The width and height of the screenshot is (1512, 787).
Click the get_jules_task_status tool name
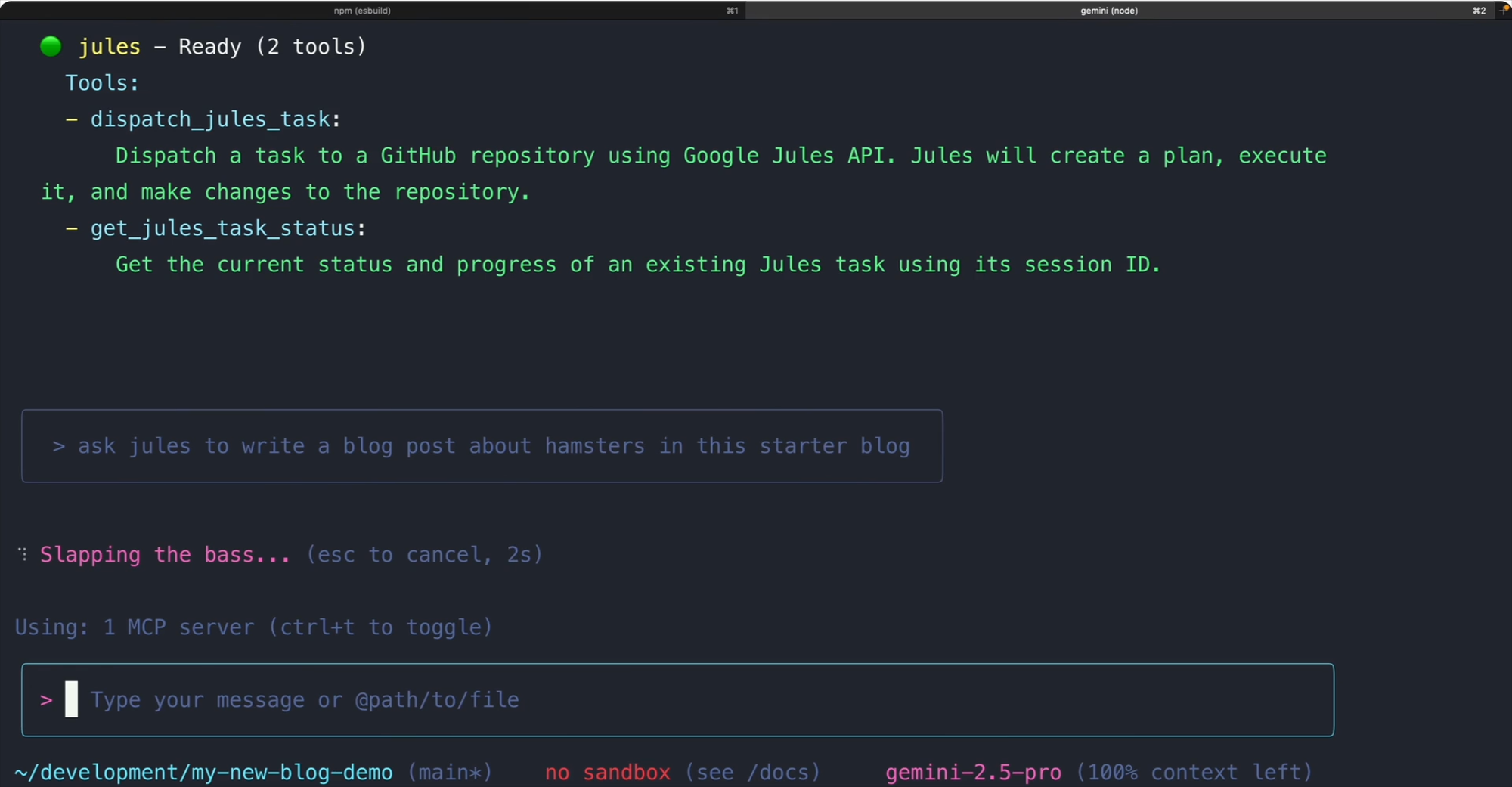(223, 228)
